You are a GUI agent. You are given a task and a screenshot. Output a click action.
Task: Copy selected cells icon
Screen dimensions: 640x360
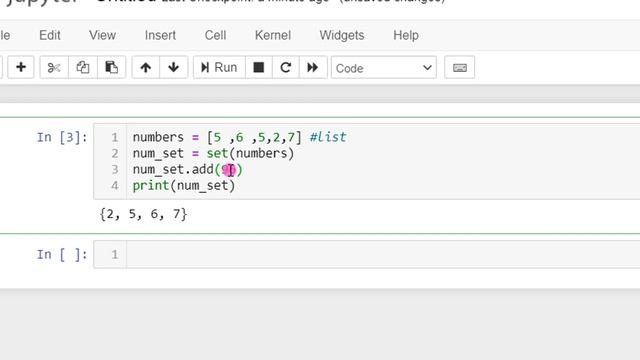click(83, 67)
